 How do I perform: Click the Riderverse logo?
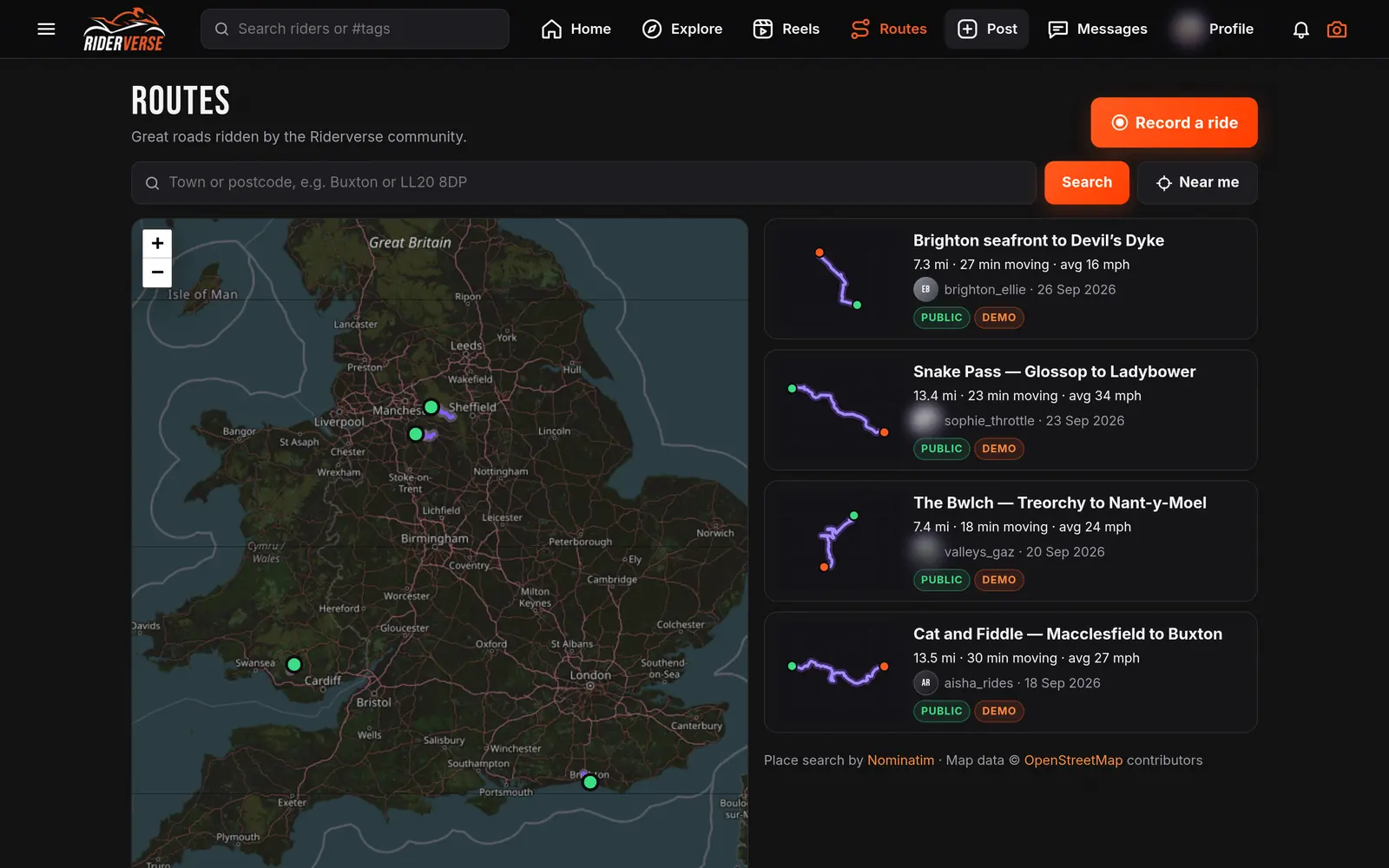[123, 30]
